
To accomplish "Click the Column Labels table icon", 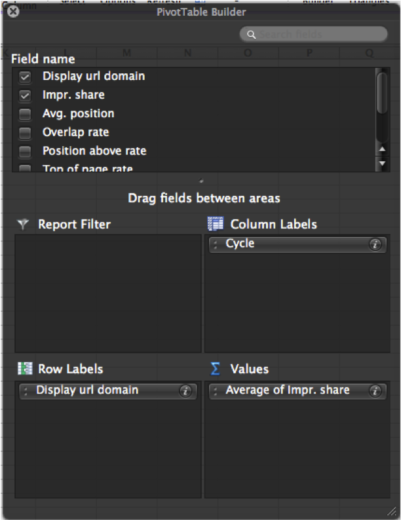I will 215,224.
